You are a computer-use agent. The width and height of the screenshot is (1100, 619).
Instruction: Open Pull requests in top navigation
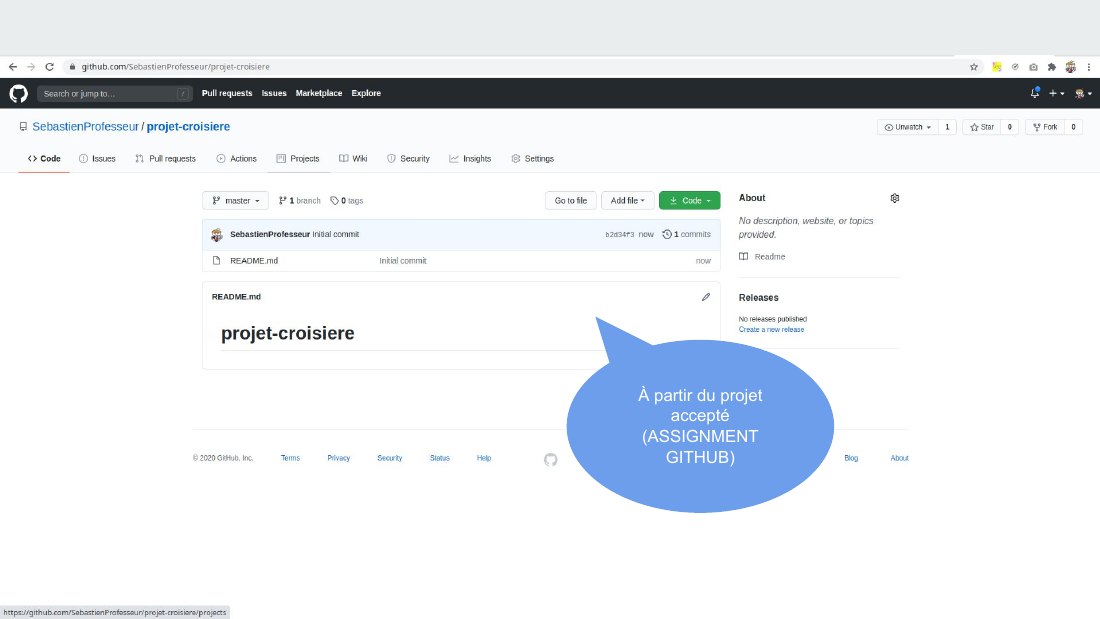coord(227,93)
